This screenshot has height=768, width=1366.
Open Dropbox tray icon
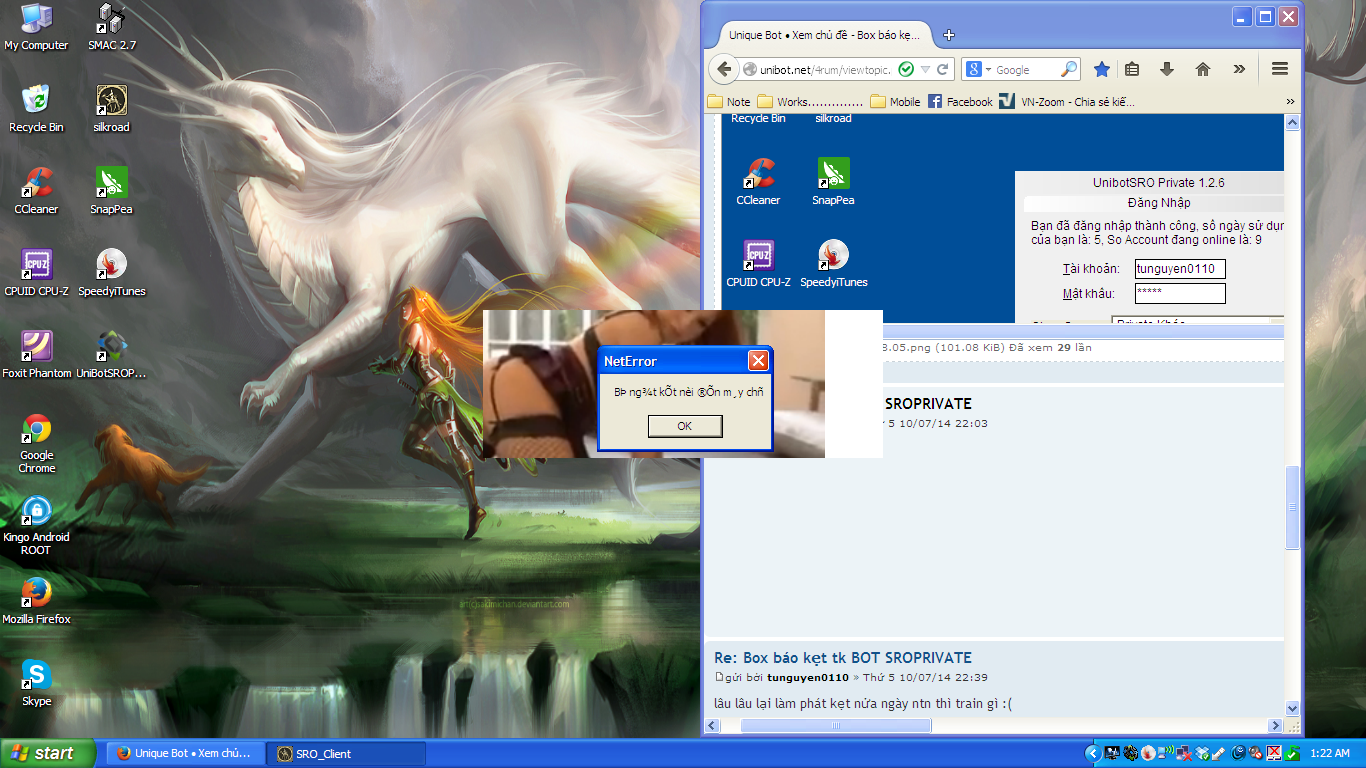point(1202,753)
